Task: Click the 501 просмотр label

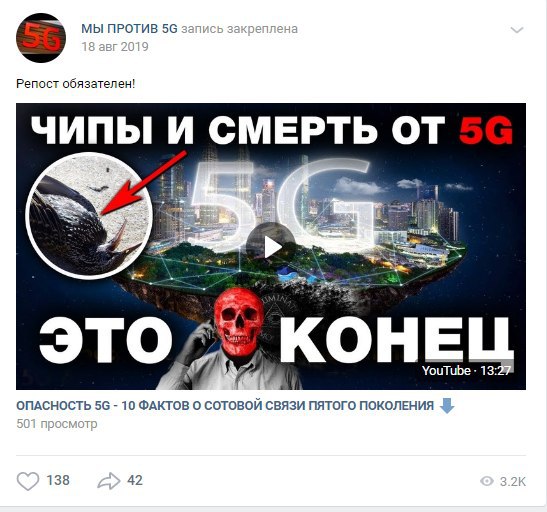Action: click(57, 424)
